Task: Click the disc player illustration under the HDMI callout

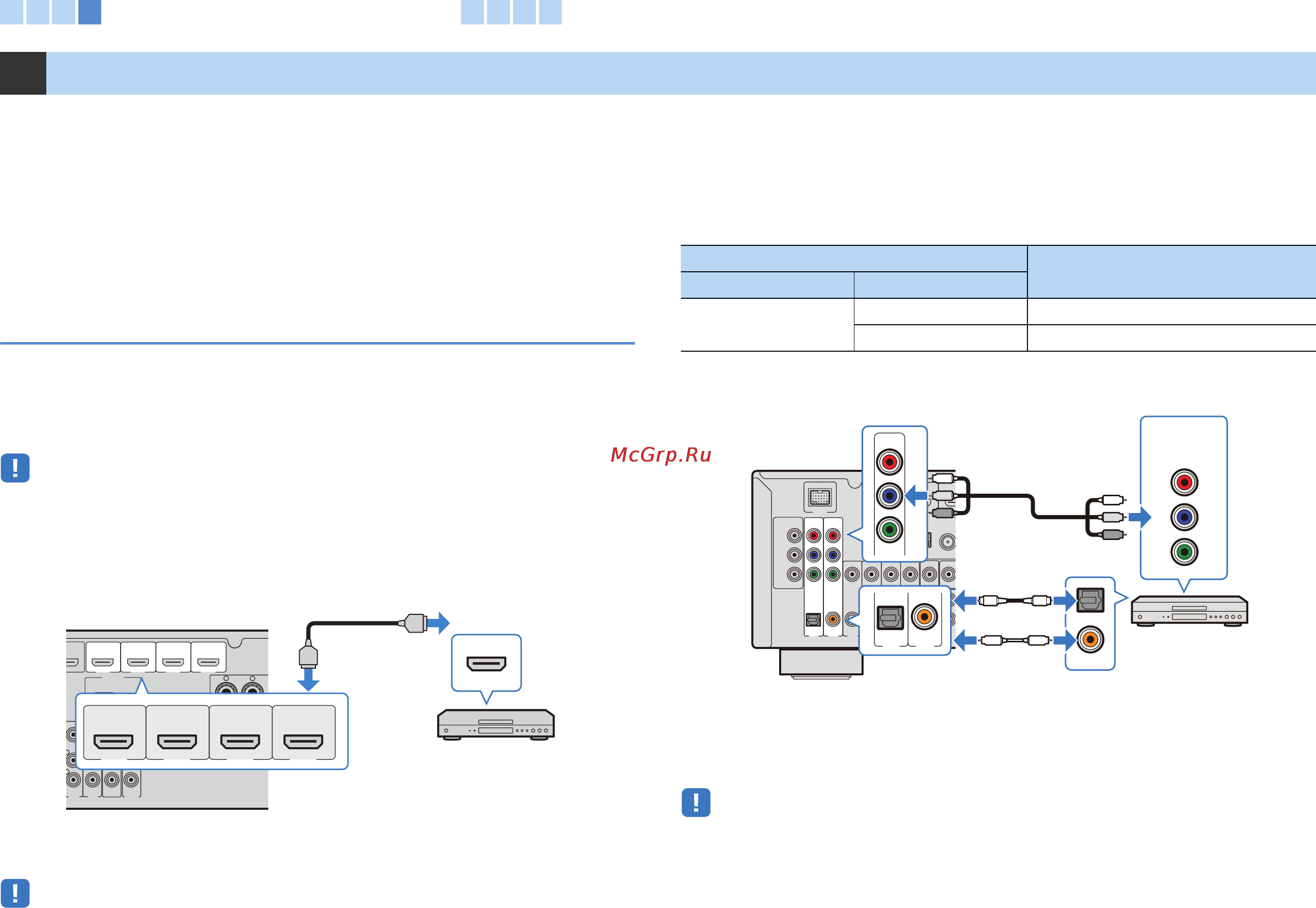Action: pos(496,725)
